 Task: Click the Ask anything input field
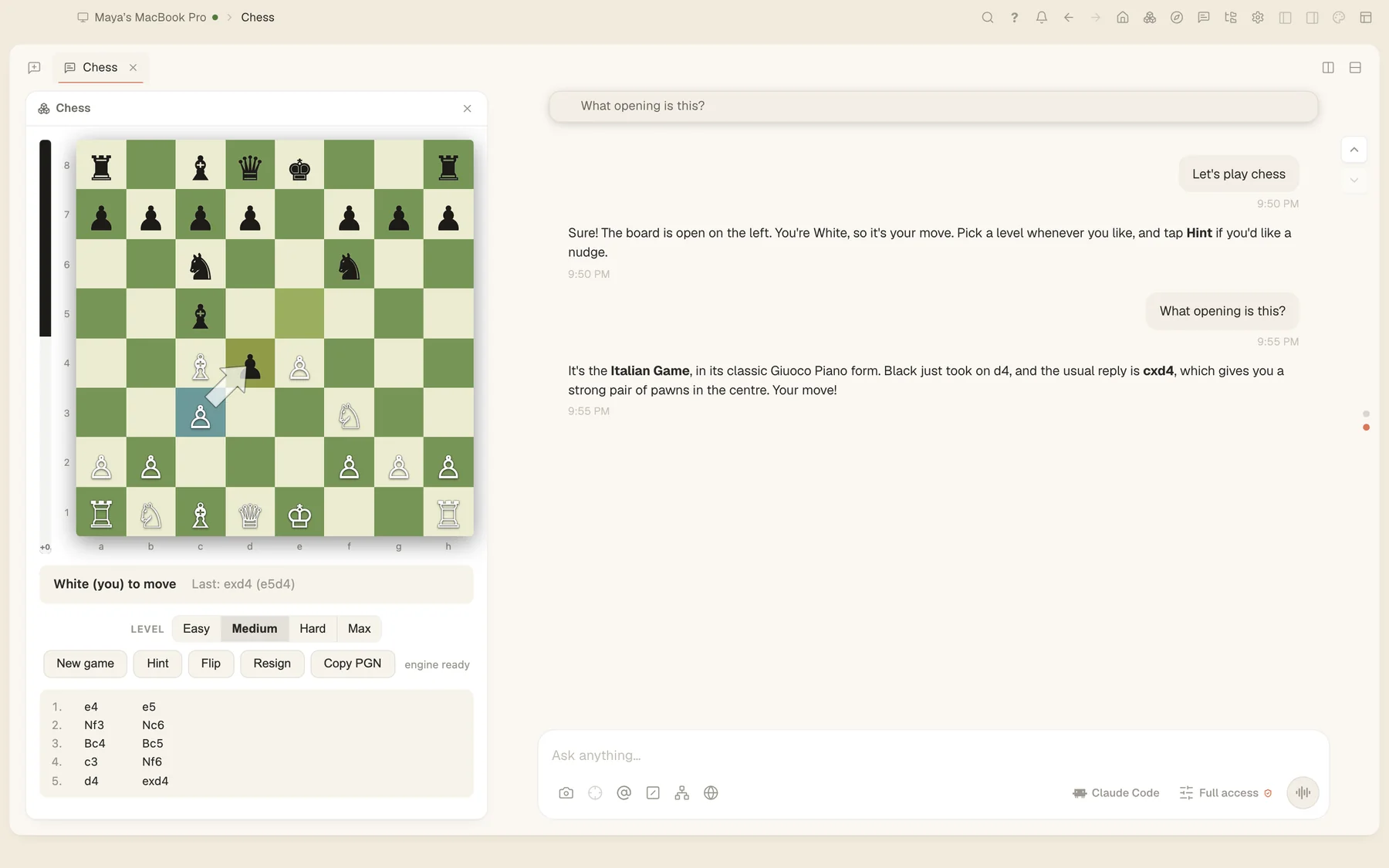click(932, 755)
